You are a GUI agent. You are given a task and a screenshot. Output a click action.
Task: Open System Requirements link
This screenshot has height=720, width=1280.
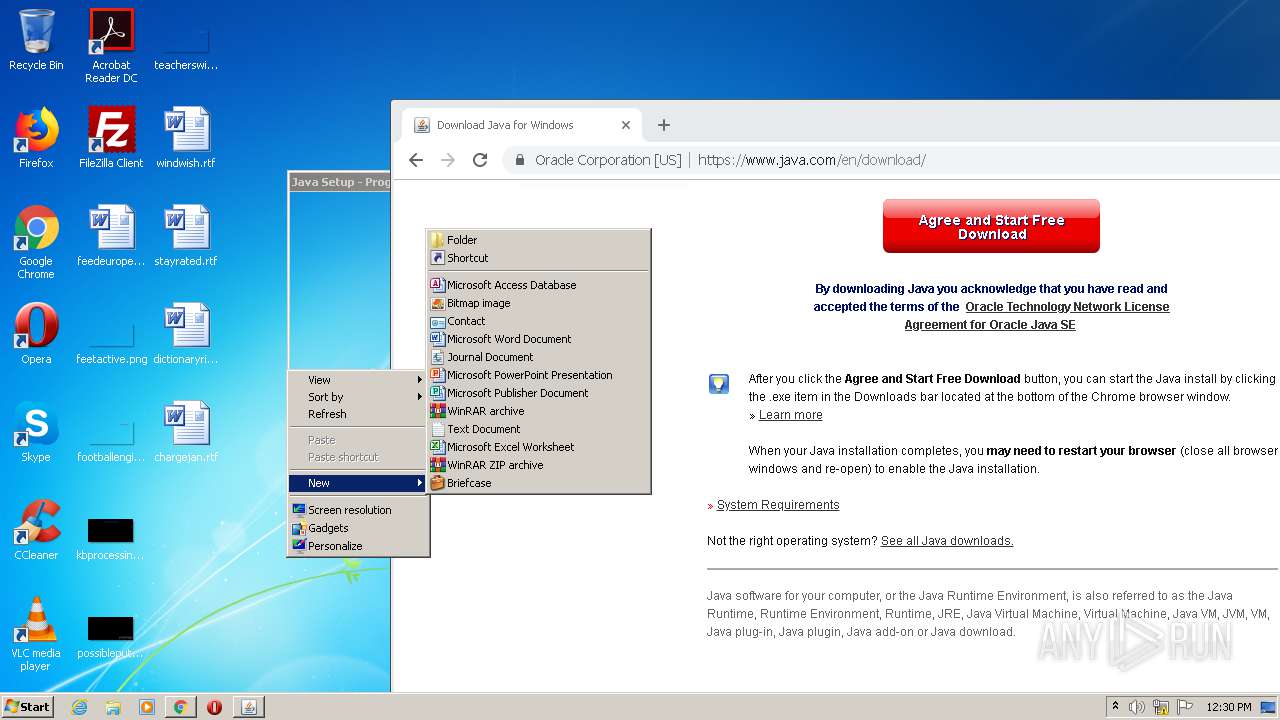pyautogui.click(x=778, y=505)
